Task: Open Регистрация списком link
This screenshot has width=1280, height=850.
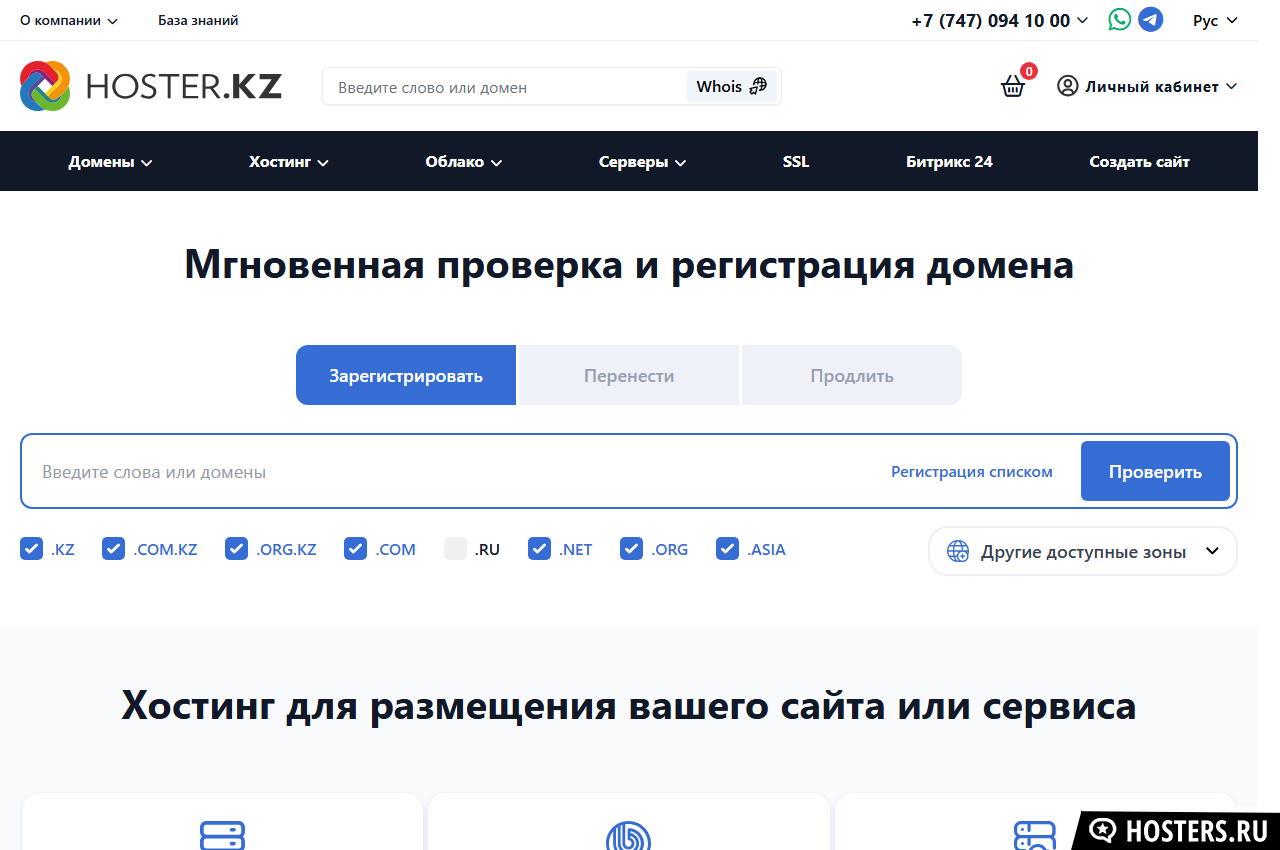Action: [971, 471]
